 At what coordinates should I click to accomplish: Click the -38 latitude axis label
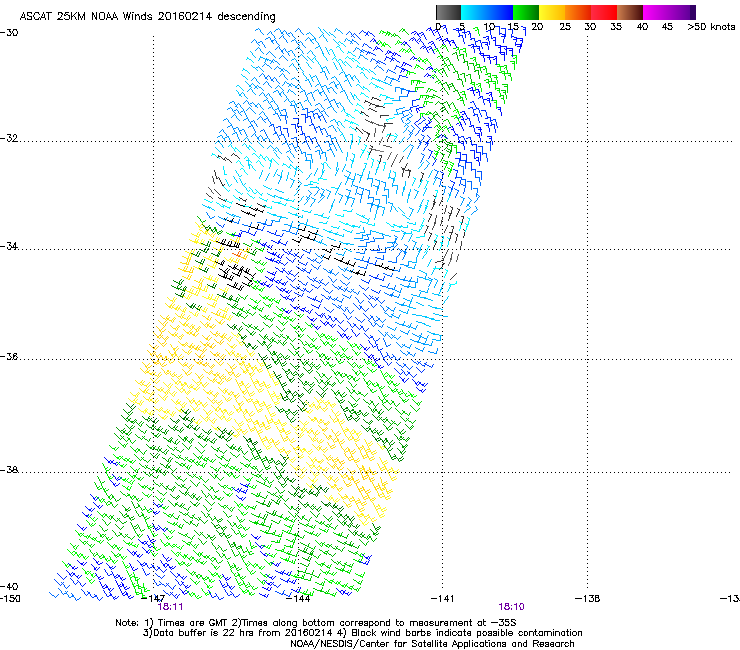(9, 470)
